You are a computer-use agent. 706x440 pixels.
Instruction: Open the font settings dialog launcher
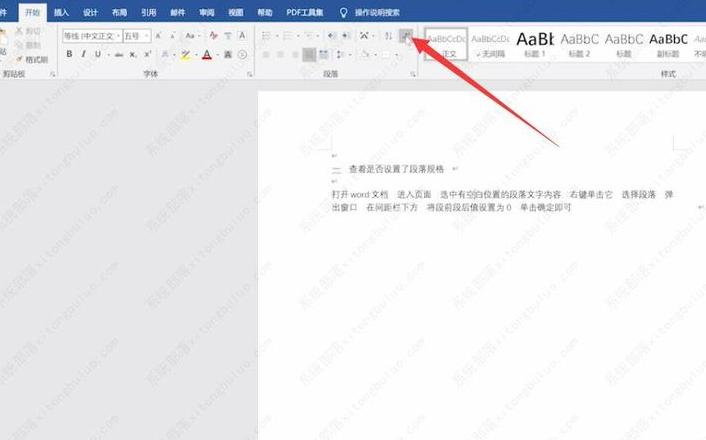249,74
